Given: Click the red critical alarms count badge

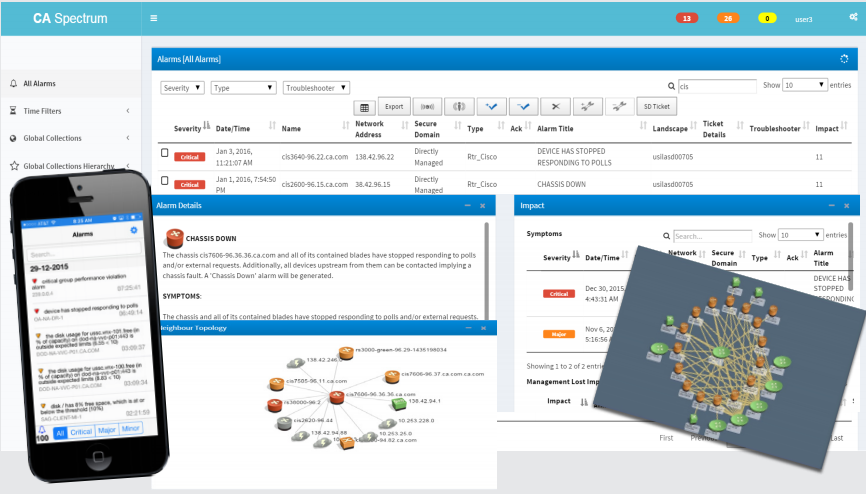Looking at the screenshot, I should tap(687, 18).
